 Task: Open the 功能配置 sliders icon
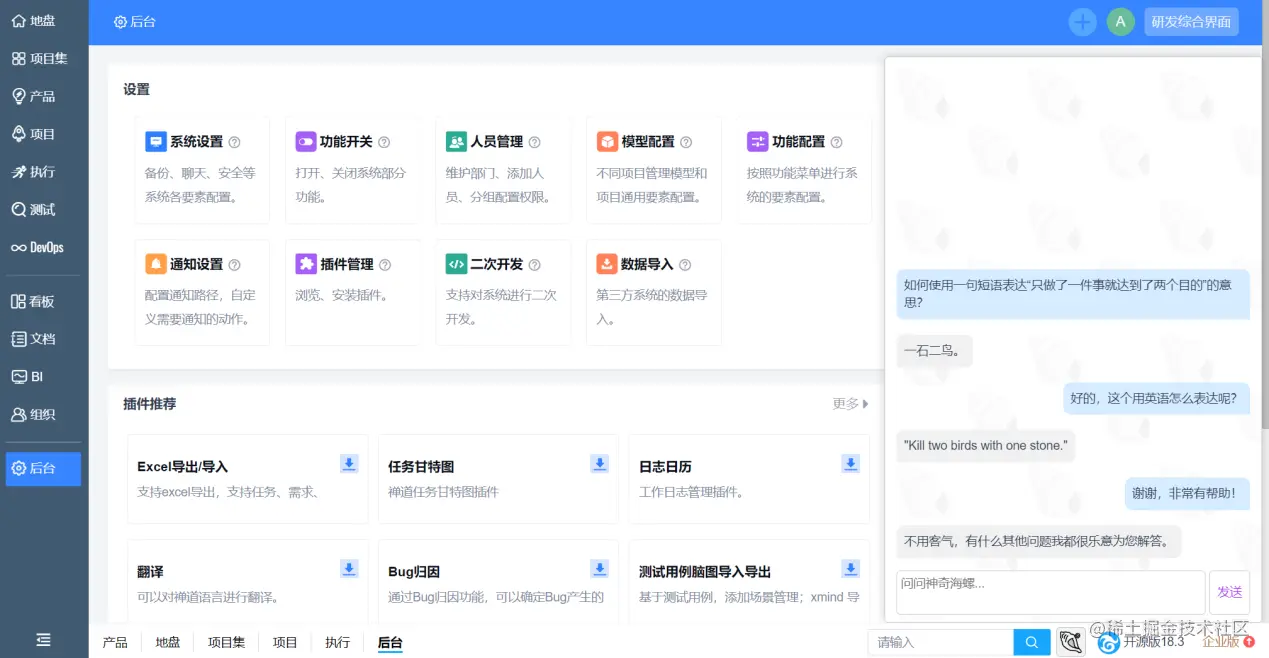[757, 142]
